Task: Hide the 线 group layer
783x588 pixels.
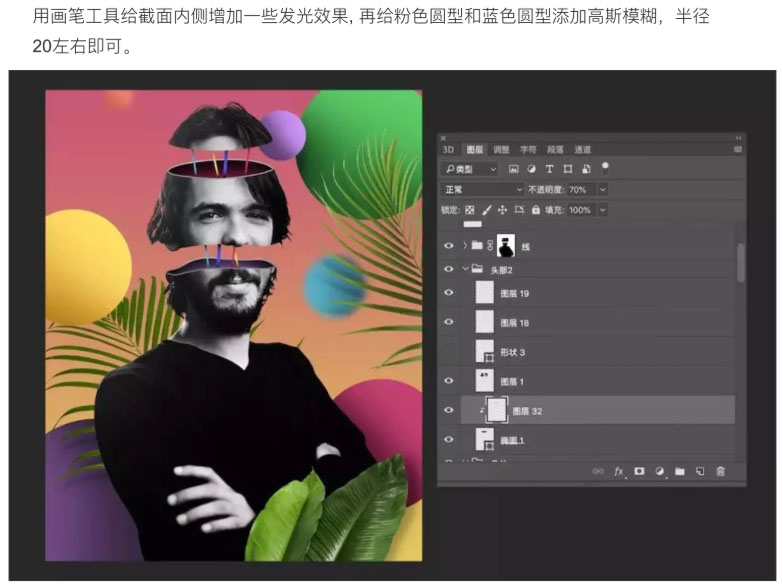Action: coord(448,246)
